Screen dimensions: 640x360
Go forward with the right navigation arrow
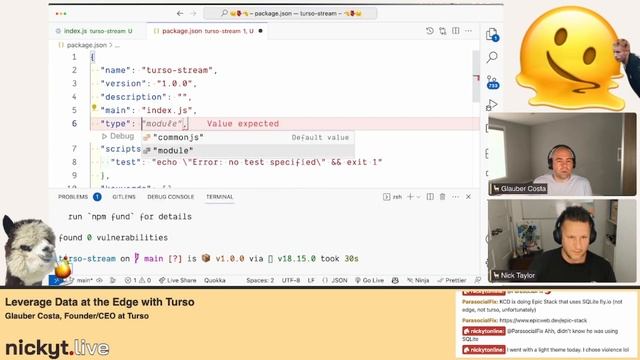(x=193, y=13)
